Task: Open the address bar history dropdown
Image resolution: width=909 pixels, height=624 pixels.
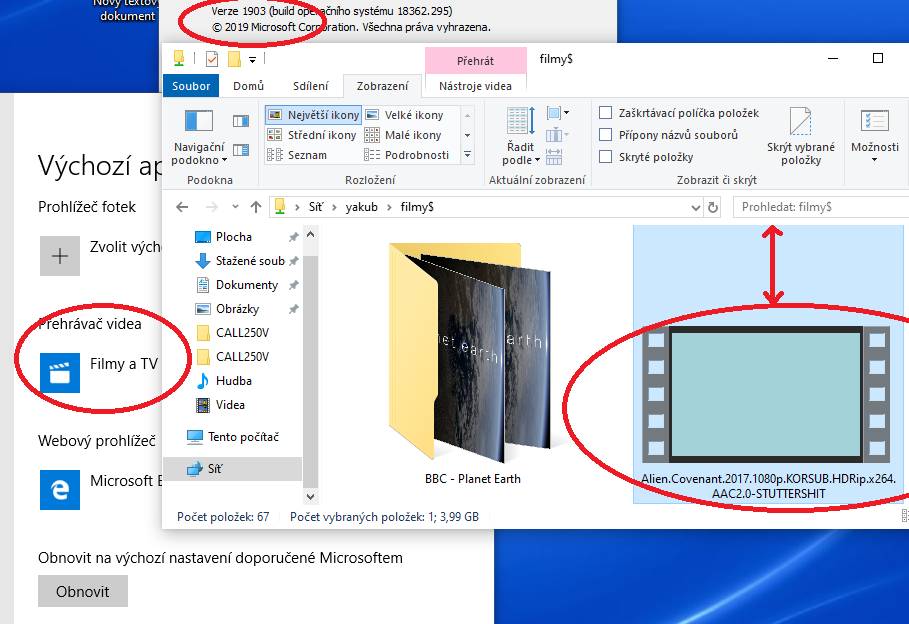Action: (x=696, y=207)
